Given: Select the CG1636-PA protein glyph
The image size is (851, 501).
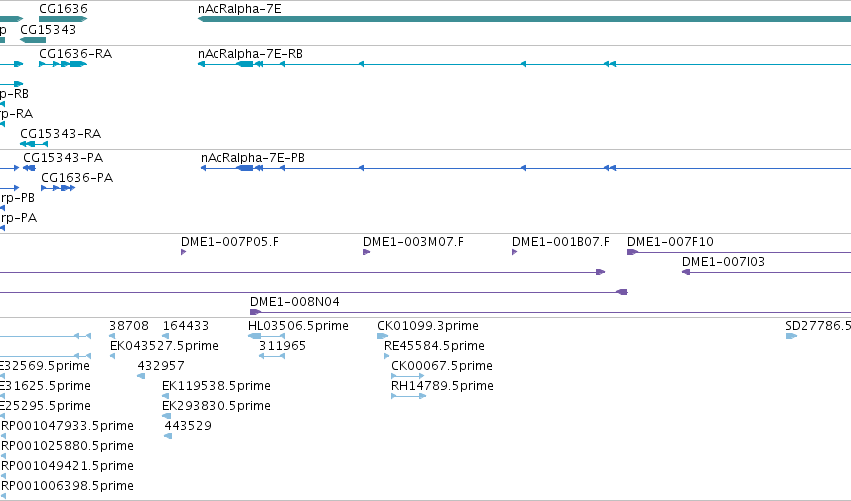Looking at the screenshot, I should pos(58,188).
